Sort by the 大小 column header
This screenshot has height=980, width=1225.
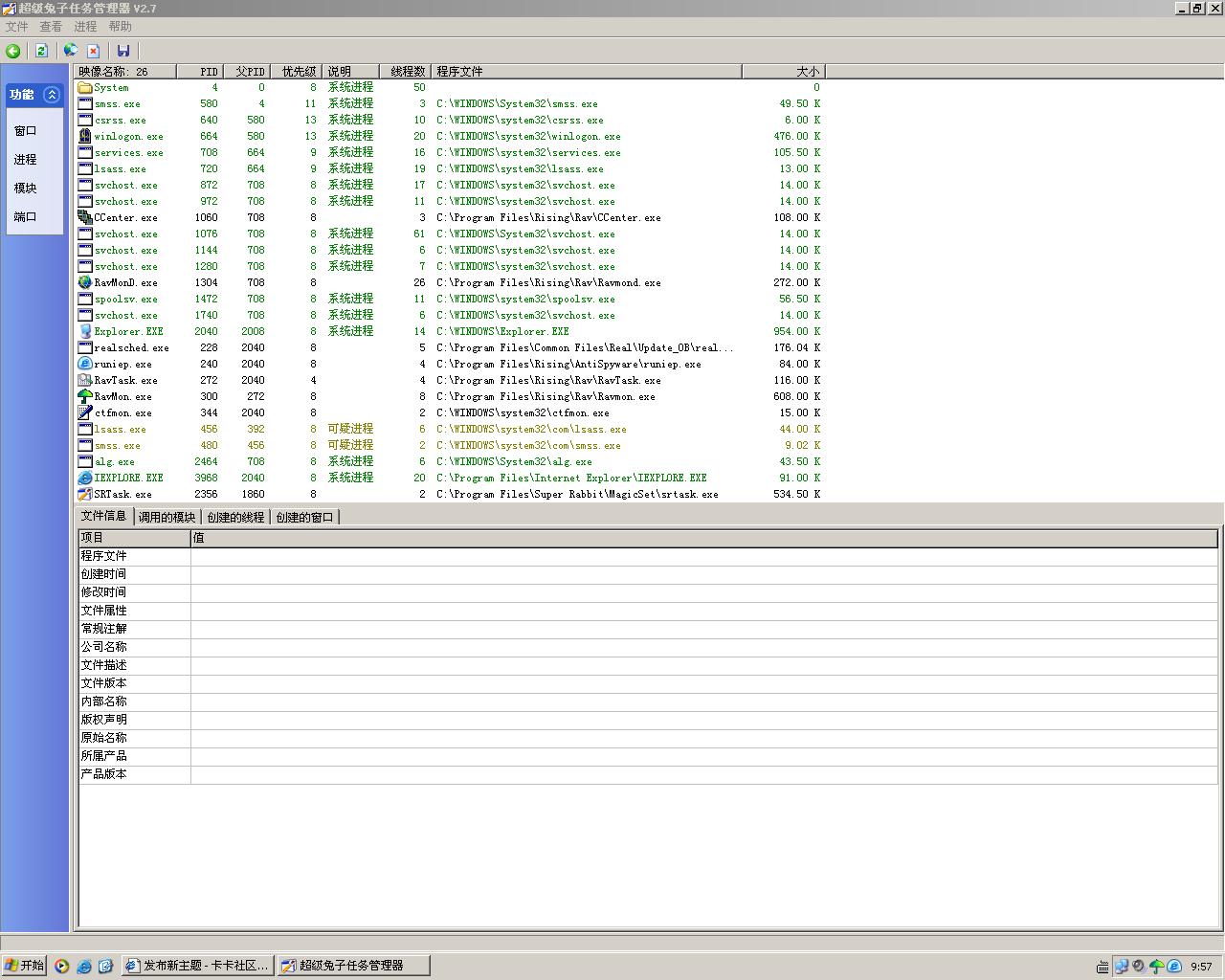pyautogui.click(x=783, y=72)
